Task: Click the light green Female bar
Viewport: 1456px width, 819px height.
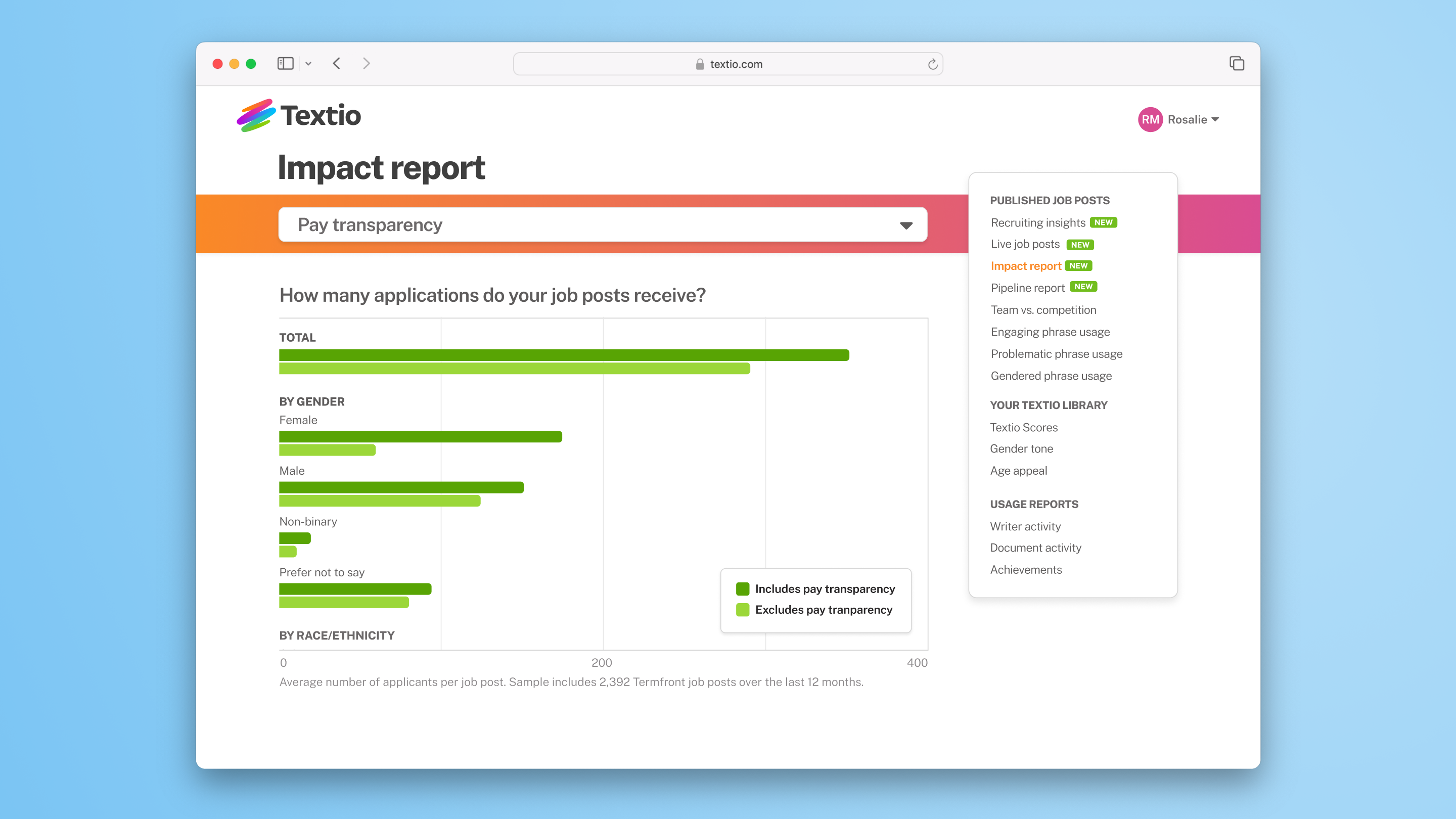Action: (x=327, y=450)
